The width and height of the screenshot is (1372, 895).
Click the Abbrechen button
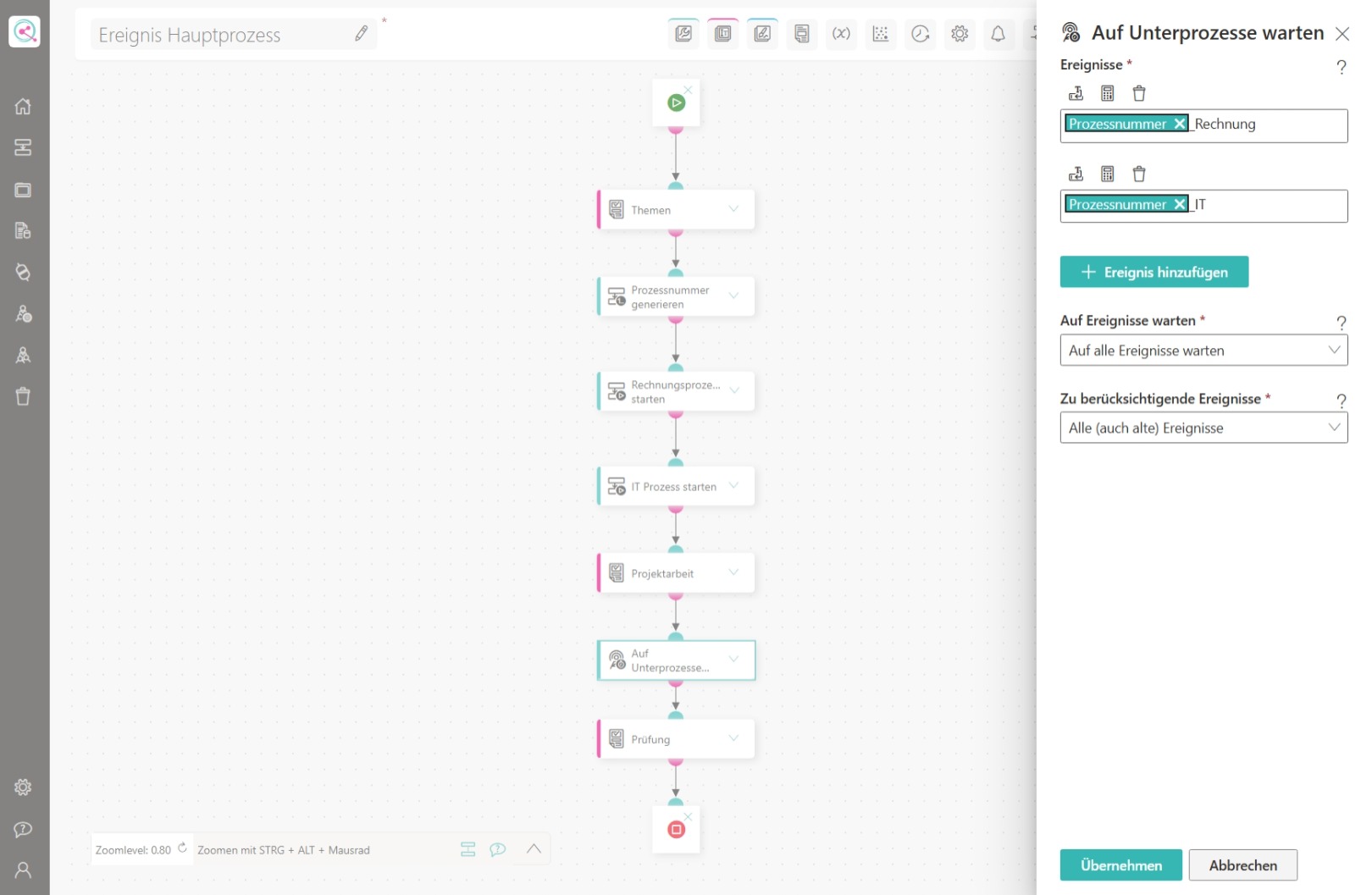click(x=1243, y=865)
